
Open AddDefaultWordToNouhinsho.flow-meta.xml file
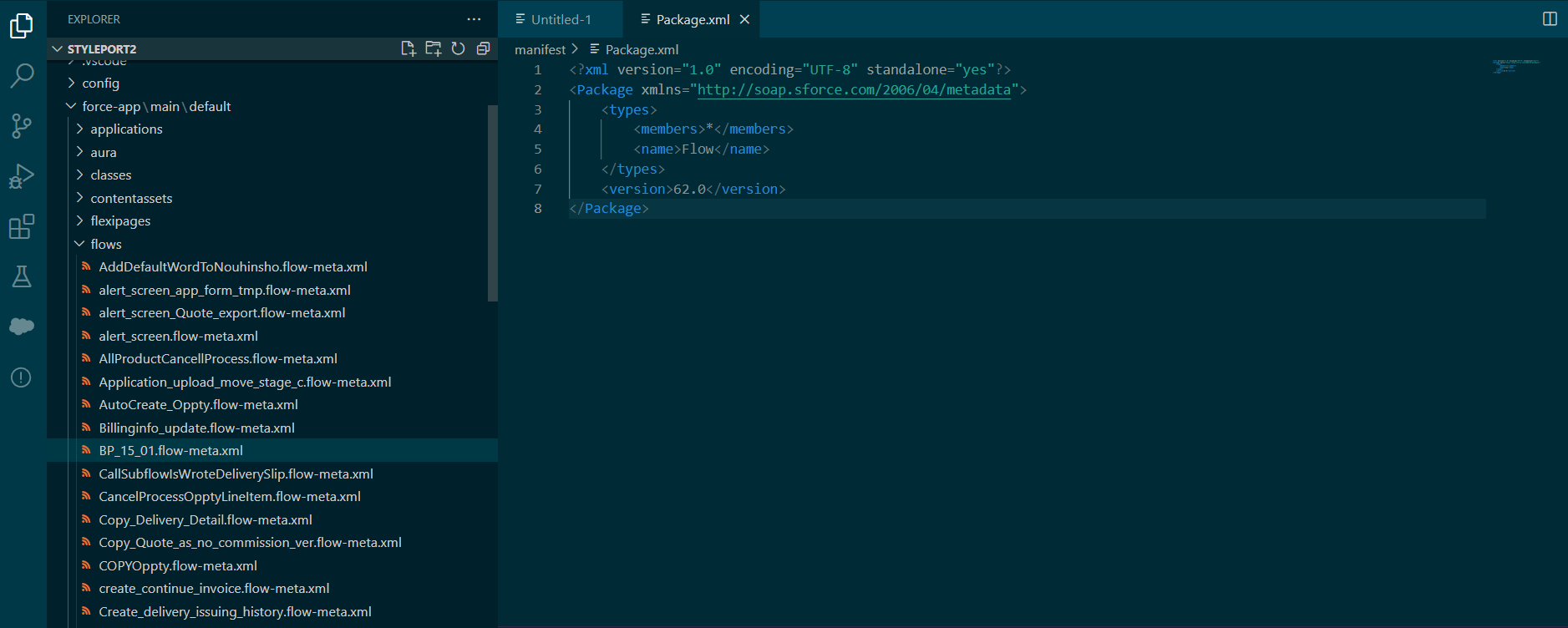click(x=272, y=267)
